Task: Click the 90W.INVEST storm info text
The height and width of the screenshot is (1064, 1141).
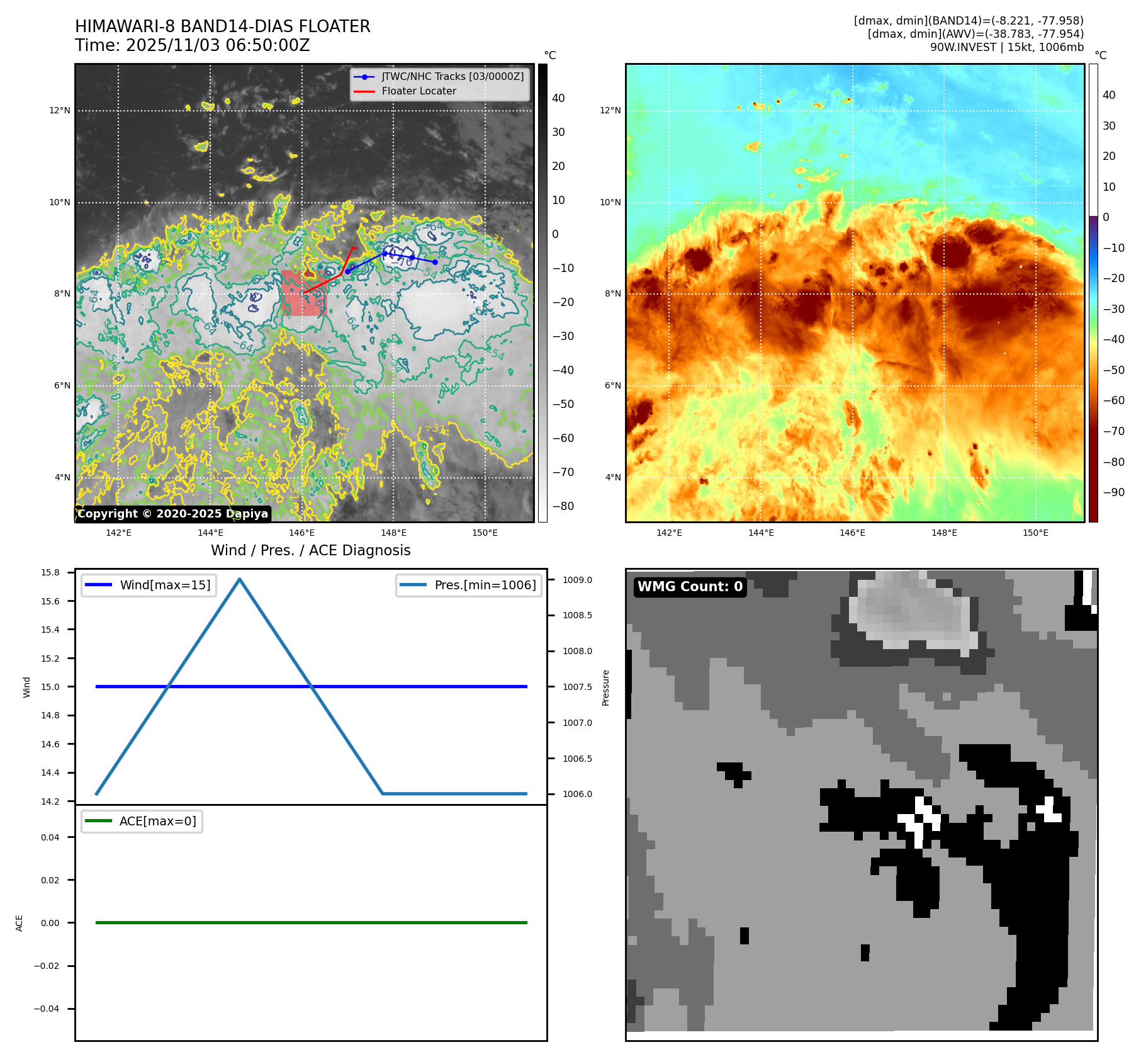Action: click(1006, 47)
